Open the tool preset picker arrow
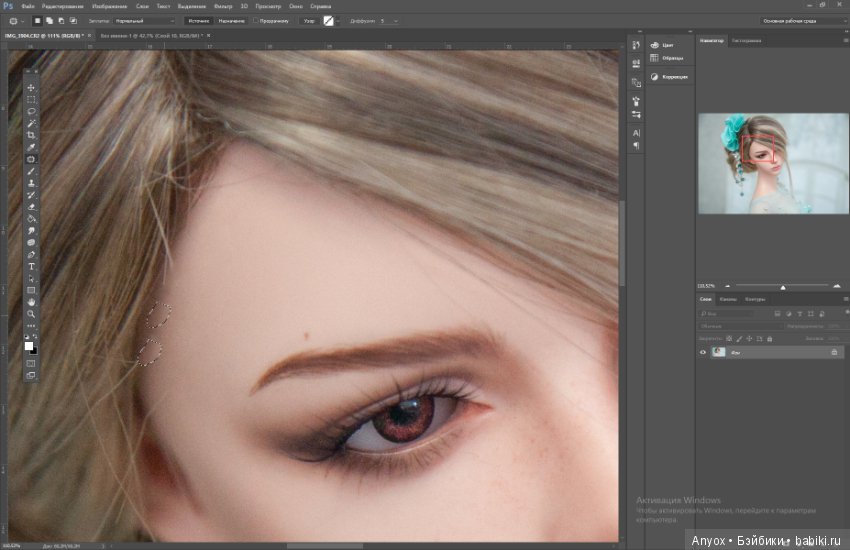Viewport: 850px width, 550px height. [22, 21]
